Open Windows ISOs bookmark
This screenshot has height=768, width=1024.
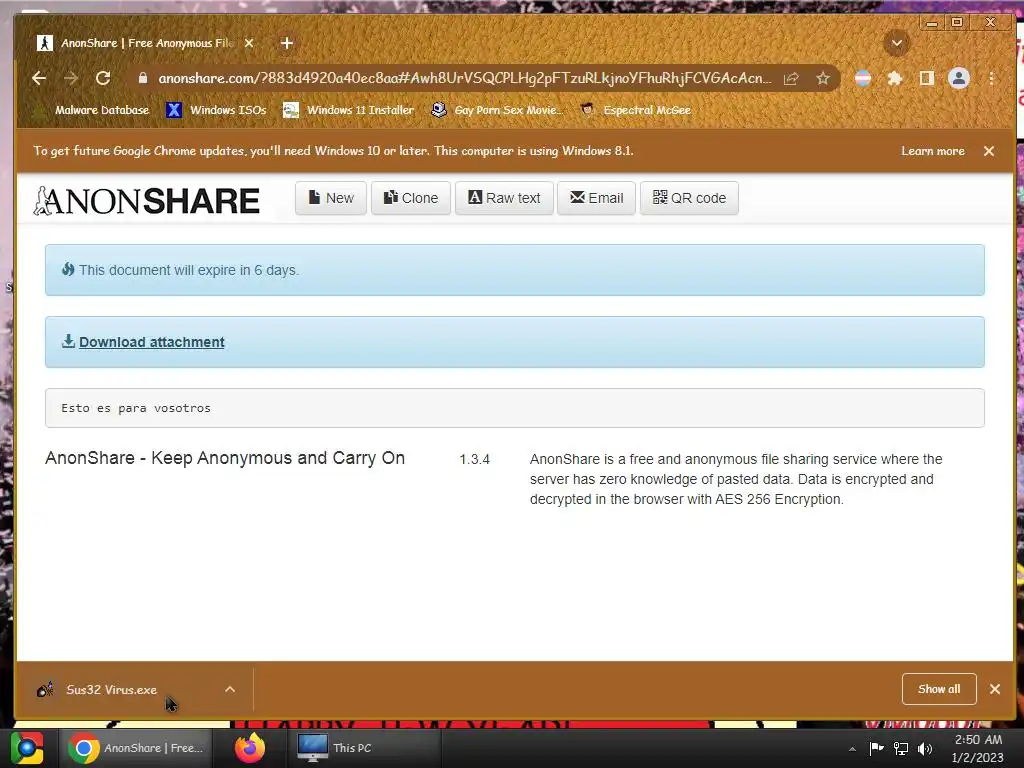pos(216,110)
